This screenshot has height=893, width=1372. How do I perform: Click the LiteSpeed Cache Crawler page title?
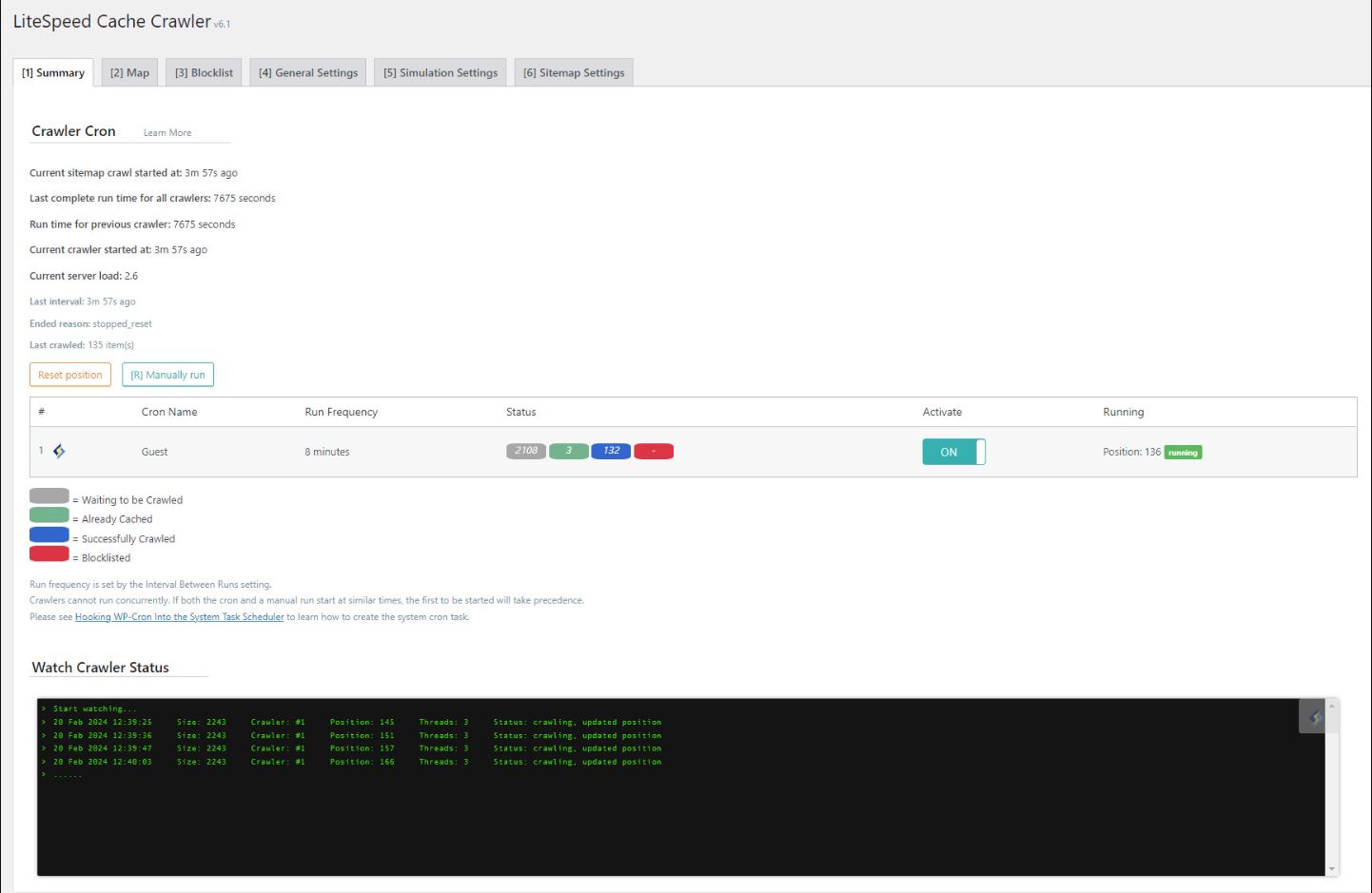coord(112,21)
